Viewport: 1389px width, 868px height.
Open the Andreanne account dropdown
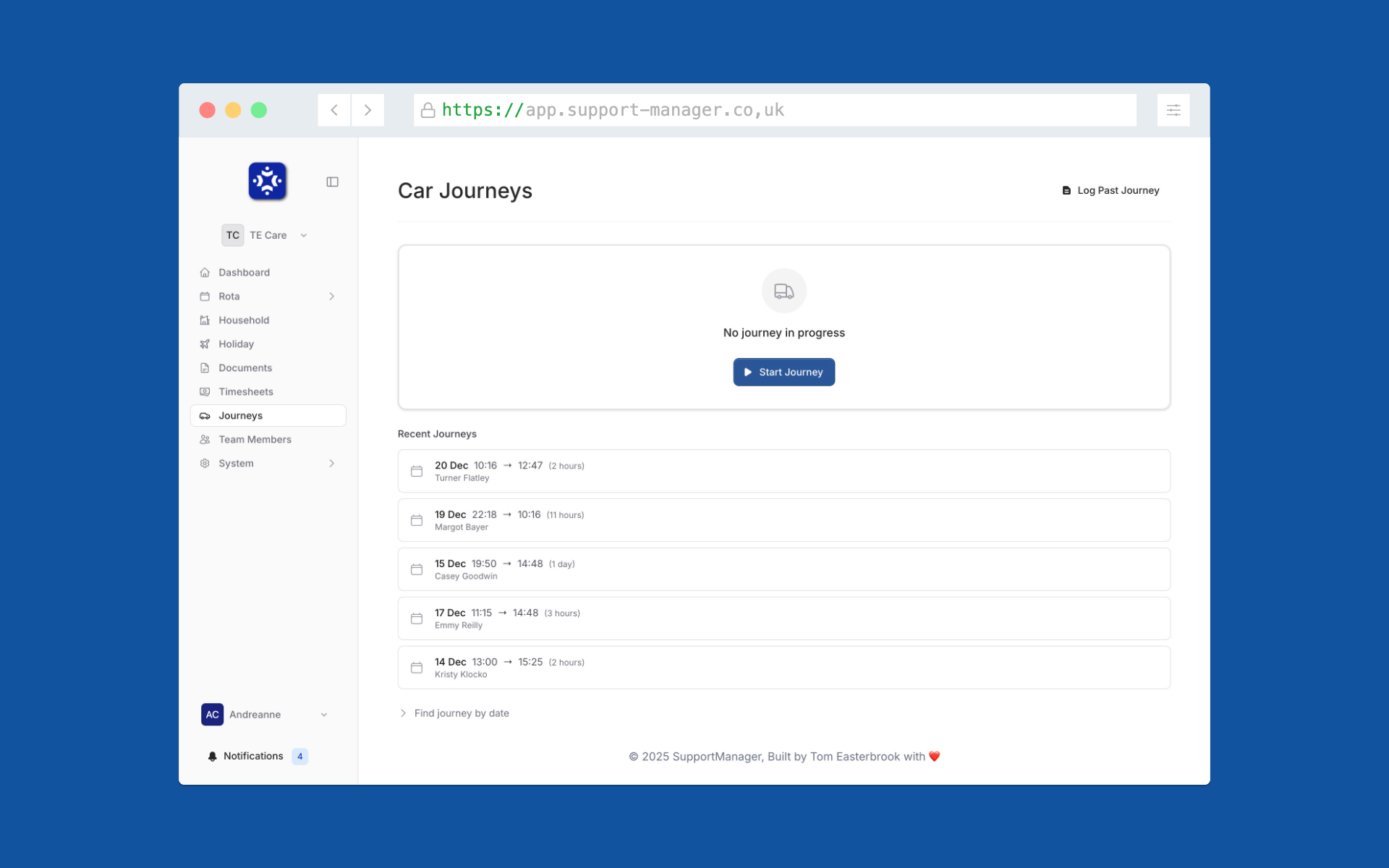tap(323, 714)
